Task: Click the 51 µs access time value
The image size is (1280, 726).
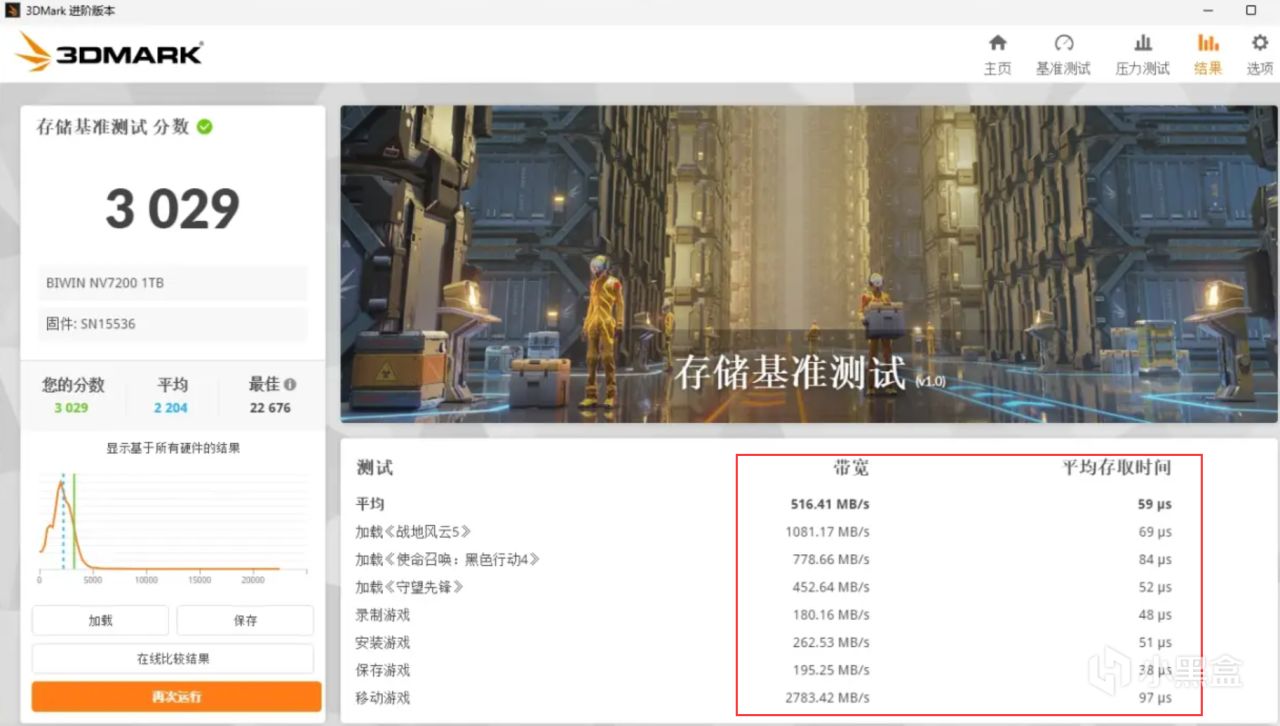Action: click(x=1155, y=643)
